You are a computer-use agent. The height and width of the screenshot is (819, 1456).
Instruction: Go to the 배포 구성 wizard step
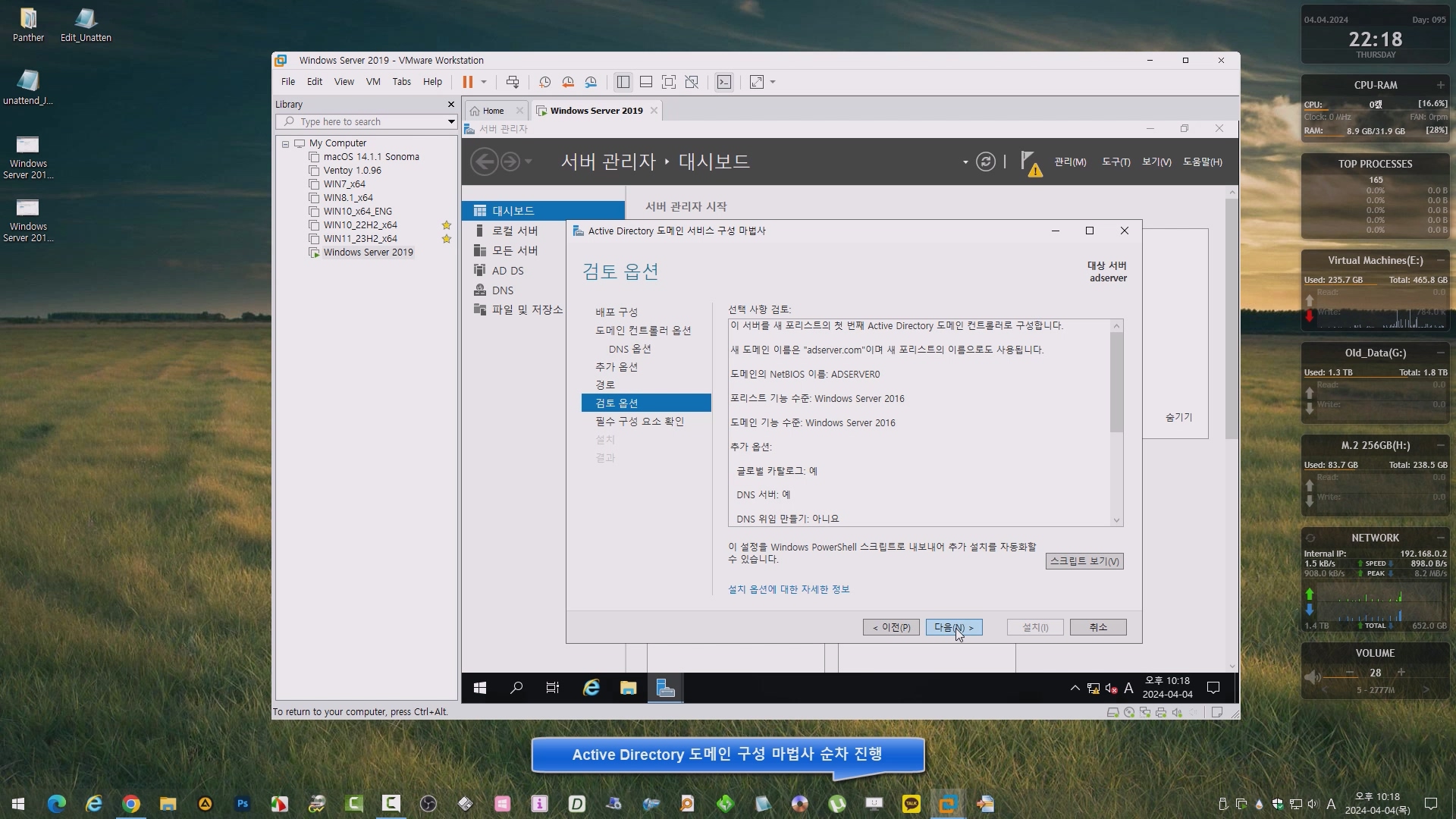[x=617, y=312]
